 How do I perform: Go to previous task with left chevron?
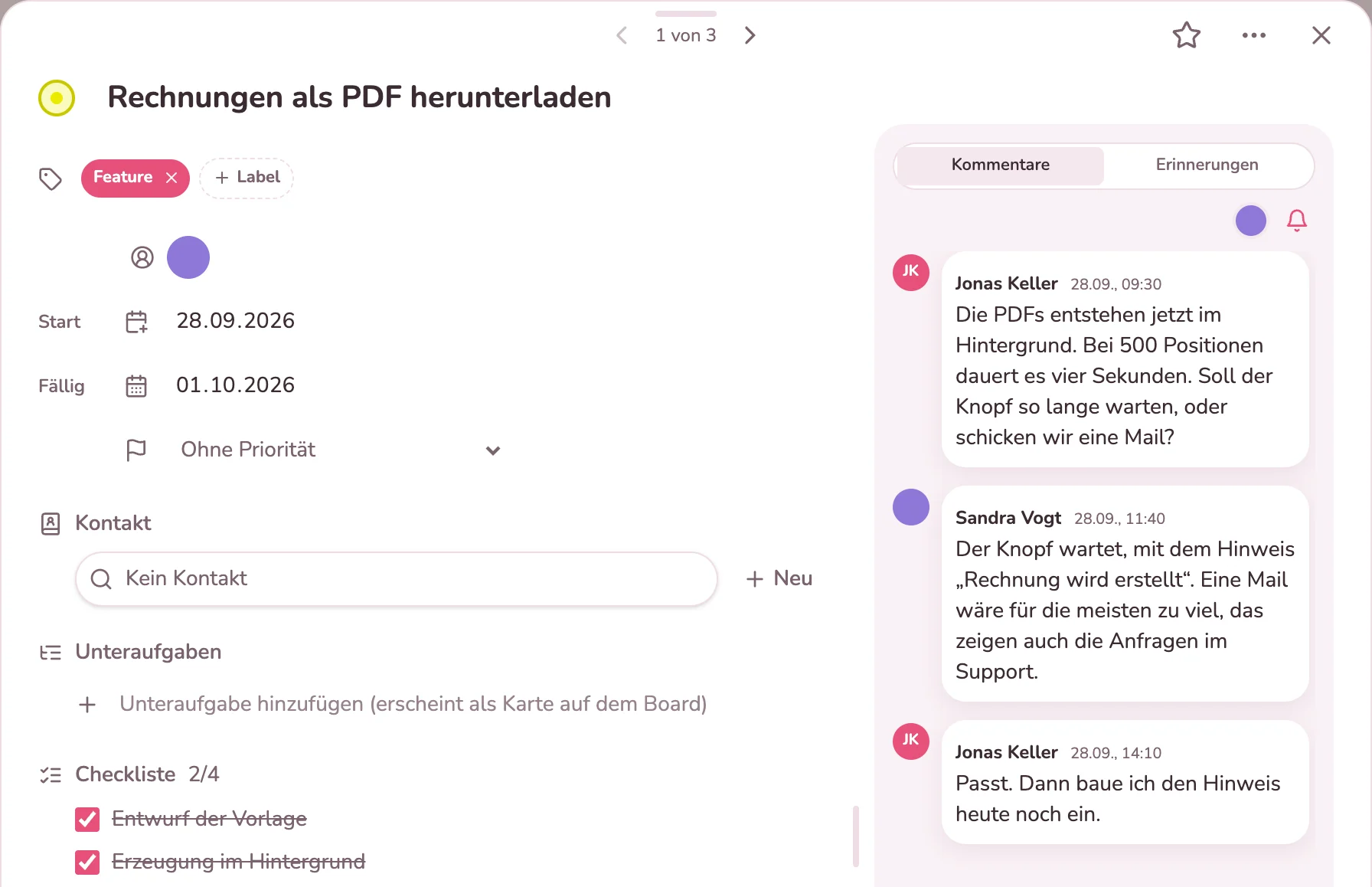click(622, 35)
